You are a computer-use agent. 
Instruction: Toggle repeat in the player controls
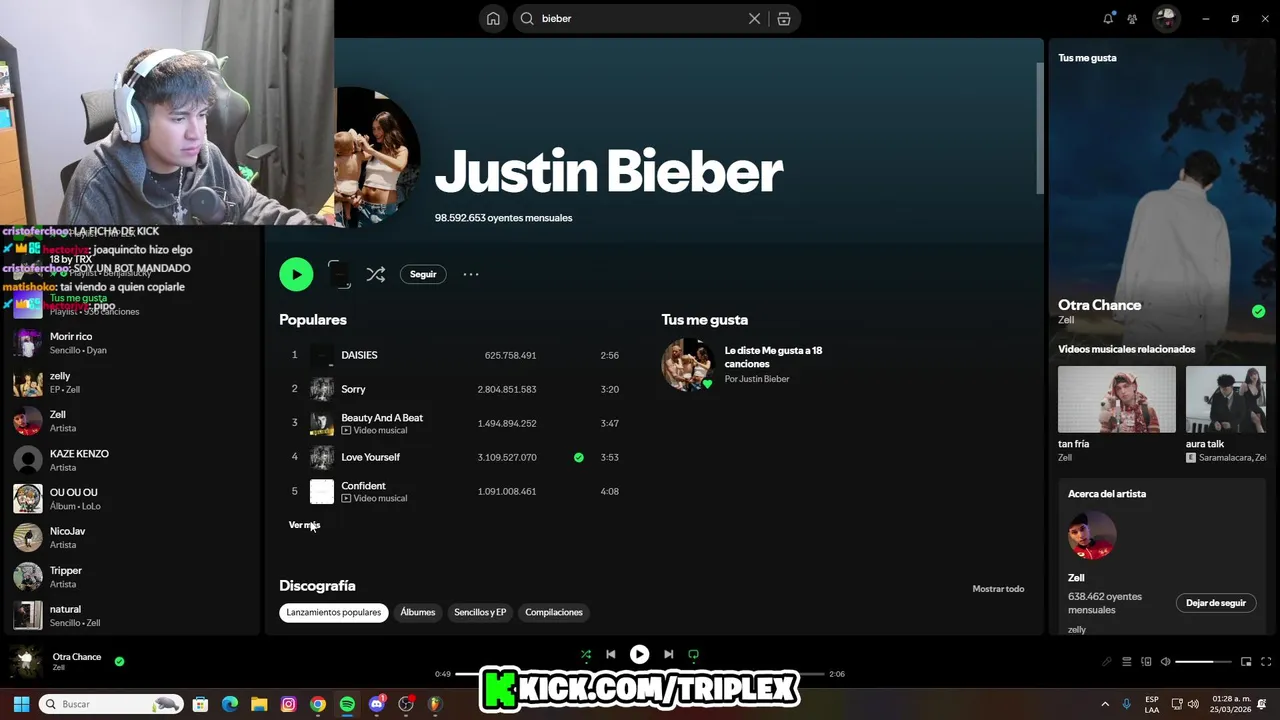point(693,654)
